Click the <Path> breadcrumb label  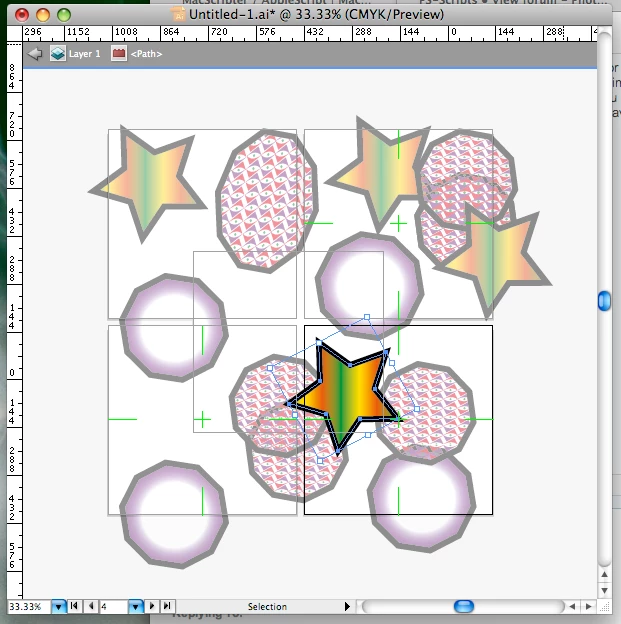[x=146, y=54]
